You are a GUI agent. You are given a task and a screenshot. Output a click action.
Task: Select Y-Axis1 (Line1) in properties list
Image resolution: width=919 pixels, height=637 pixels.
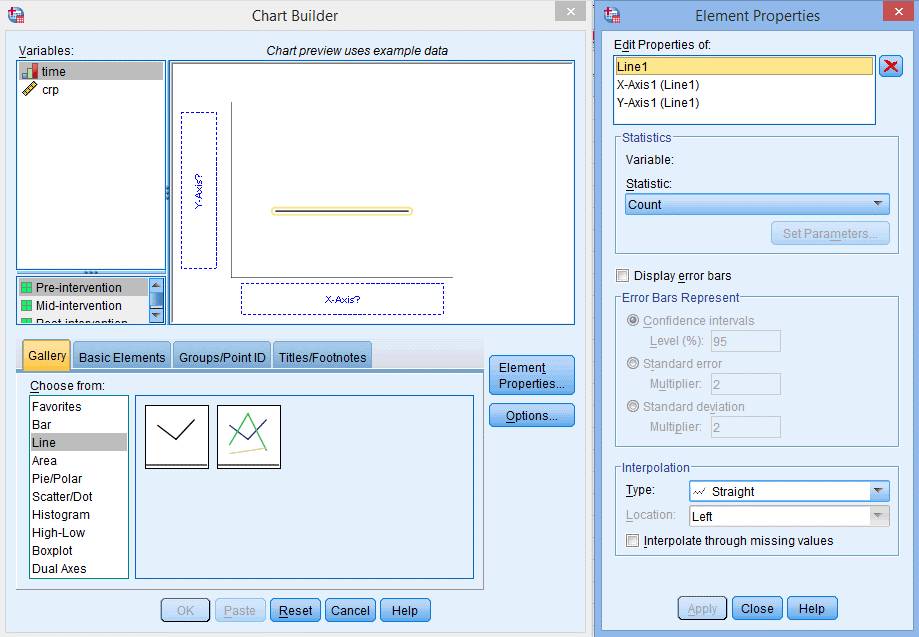coord(744,103)
